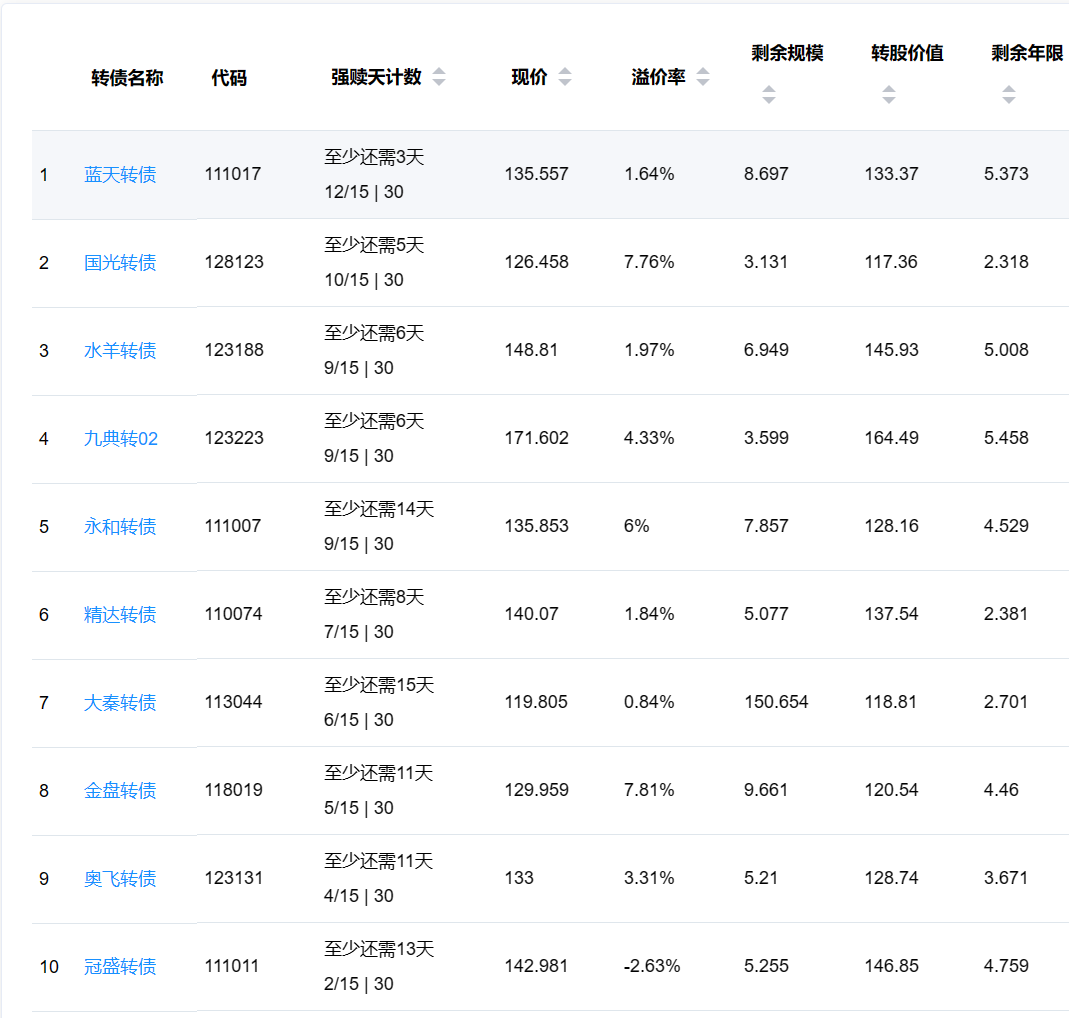The width and height of the screenshot is (1069, 1018).
Task: View the 大秦转债 bond details
Action: [120, 703]
